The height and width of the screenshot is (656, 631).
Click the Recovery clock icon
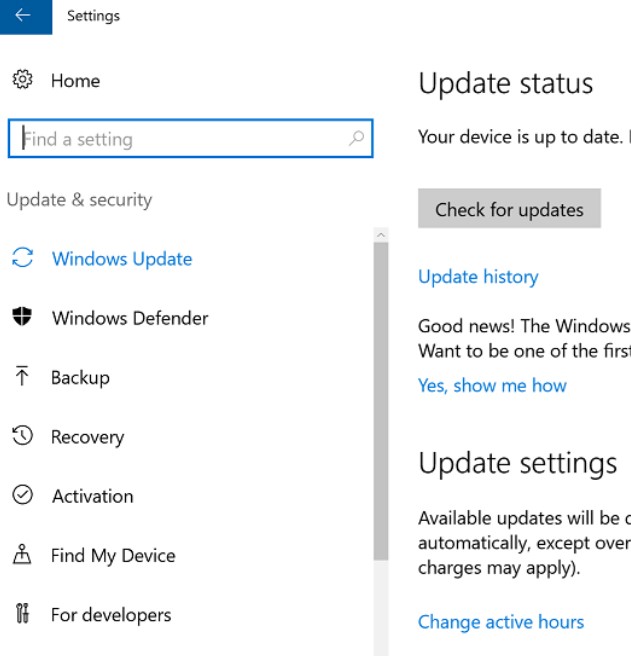tap(22, 435)
